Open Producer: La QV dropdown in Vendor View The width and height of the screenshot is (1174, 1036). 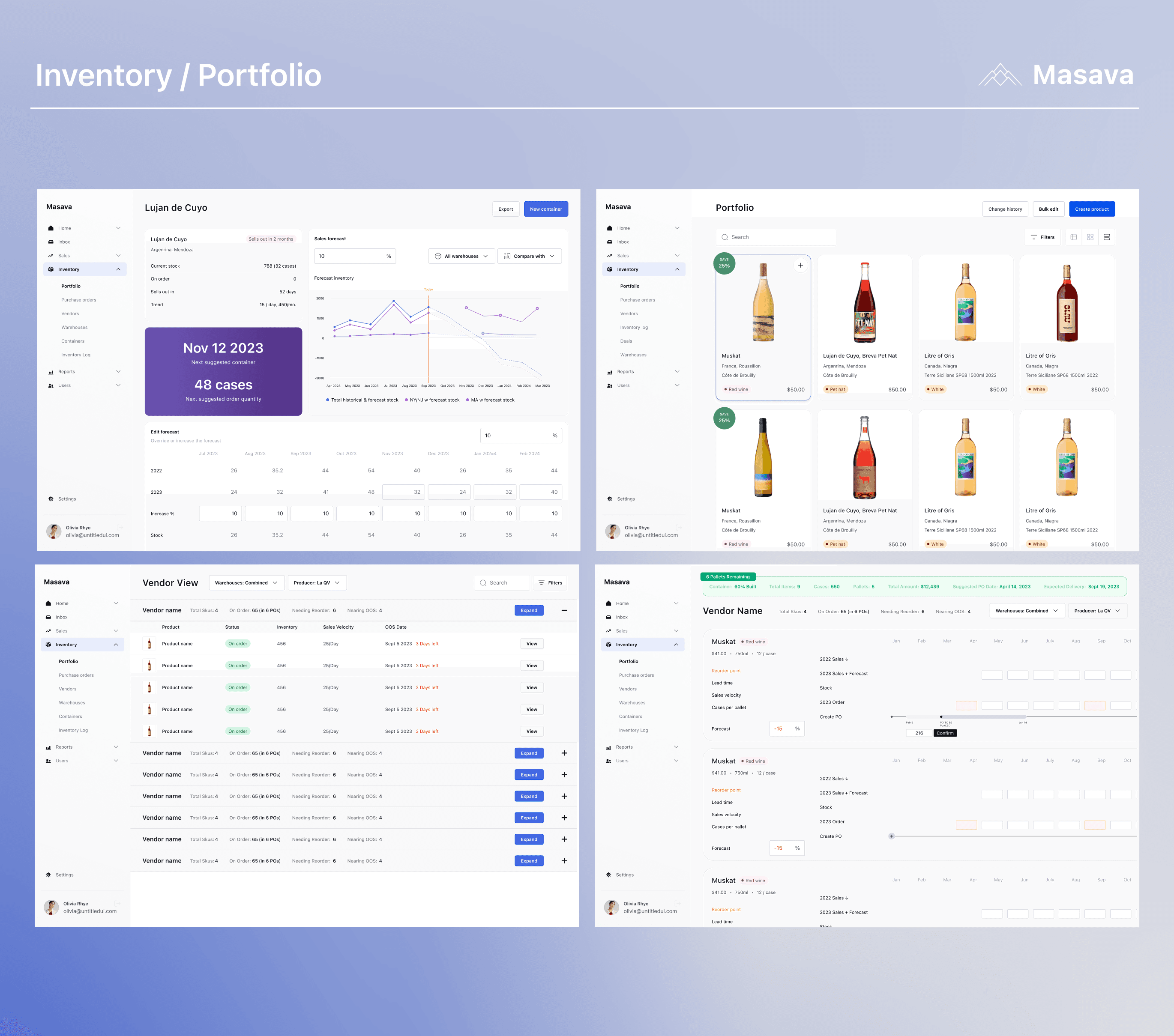click(x=317, y=582)
